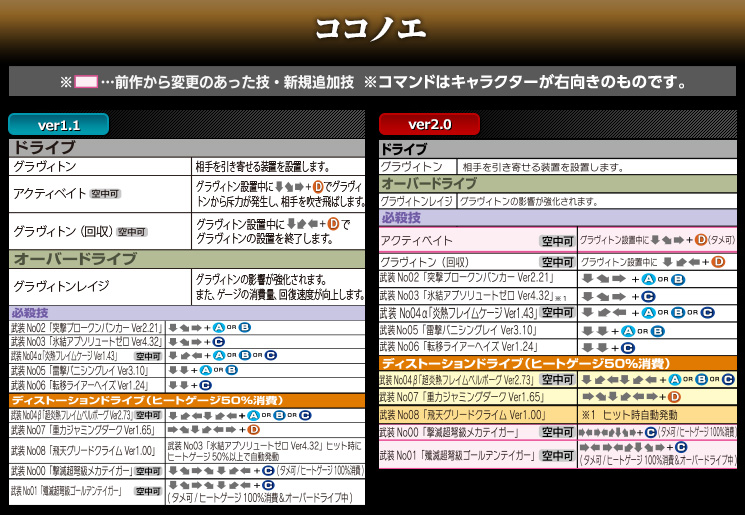Click the A button icon in ver1.1 武装No02 command
Image resolution: width=745 pixels, height=515 pixels.
click(219, 327)
